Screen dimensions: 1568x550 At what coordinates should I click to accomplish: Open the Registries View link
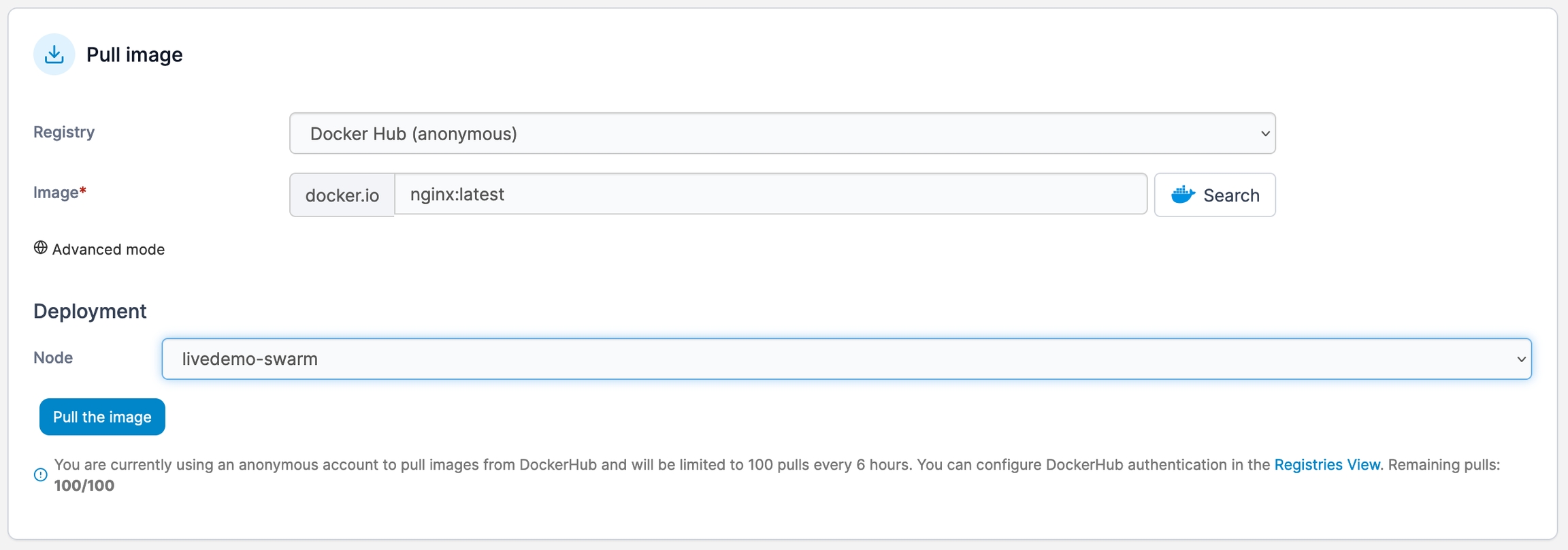pos(1326,465)
